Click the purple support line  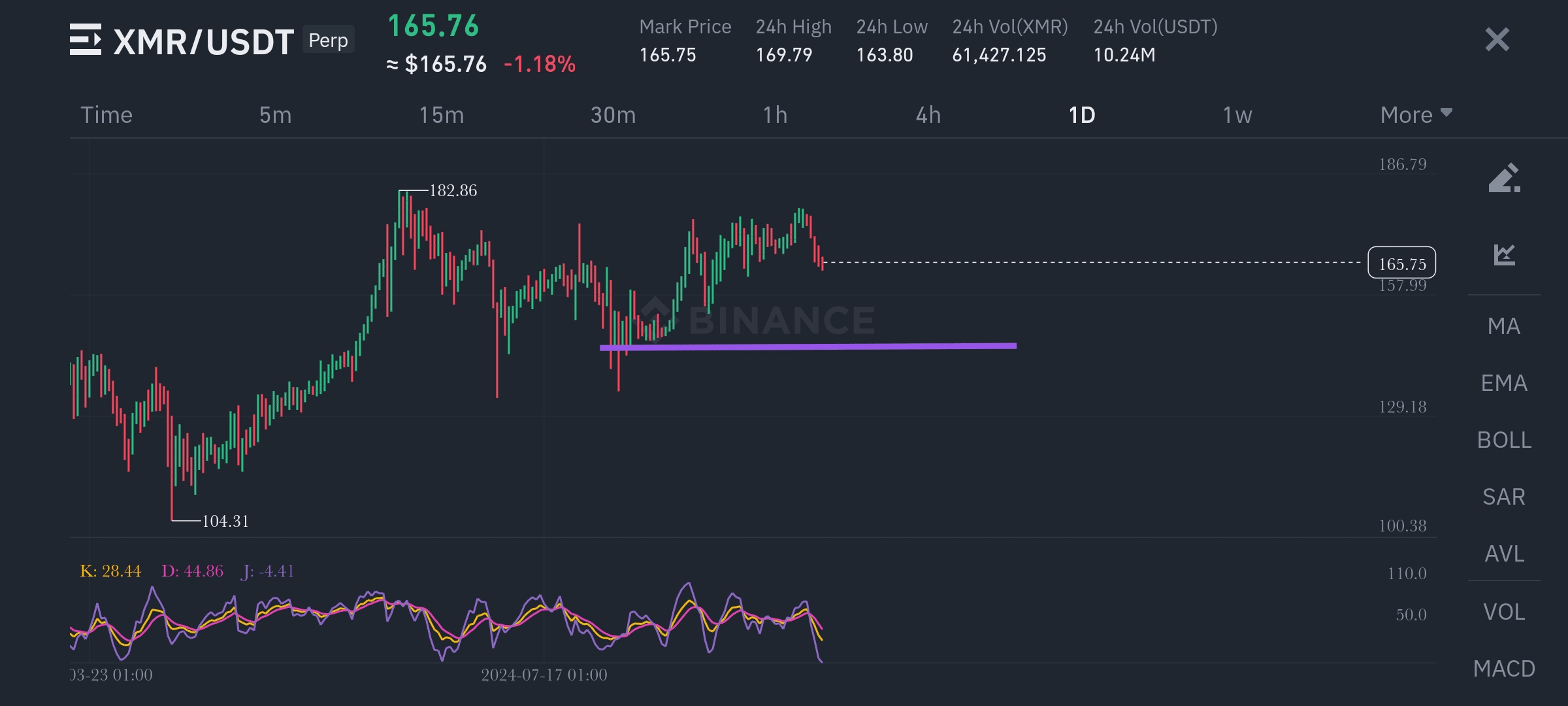(x=849, y=346)
